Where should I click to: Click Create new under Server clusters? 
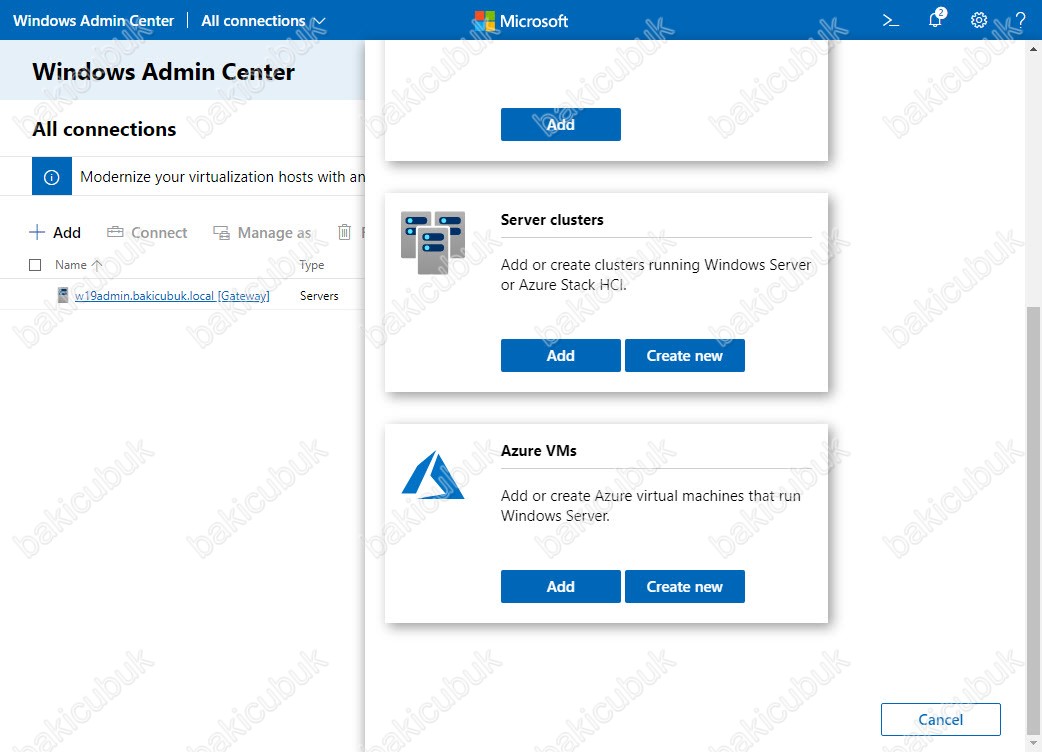click(x=684, y=355)
